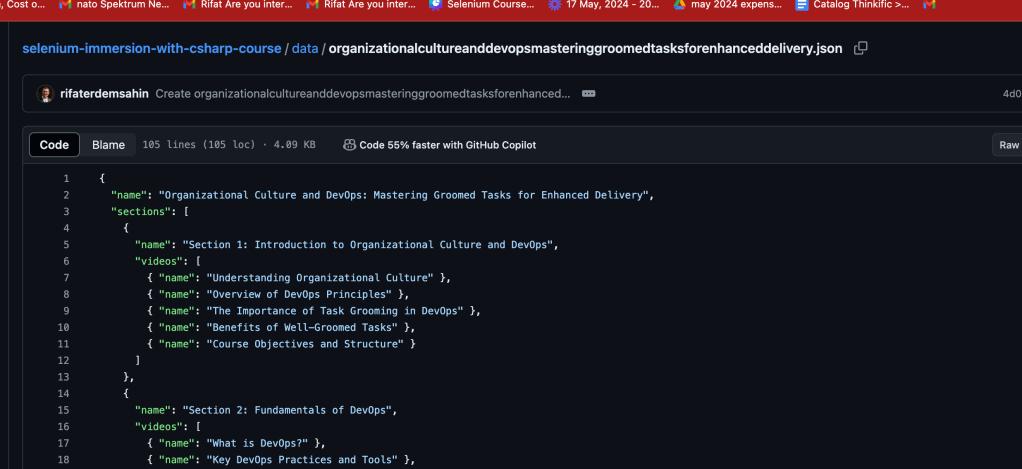The image size is (1022, 469).
Task: Click 'Key DevOps Practices and Tools' code line
Action: (281, 460)
